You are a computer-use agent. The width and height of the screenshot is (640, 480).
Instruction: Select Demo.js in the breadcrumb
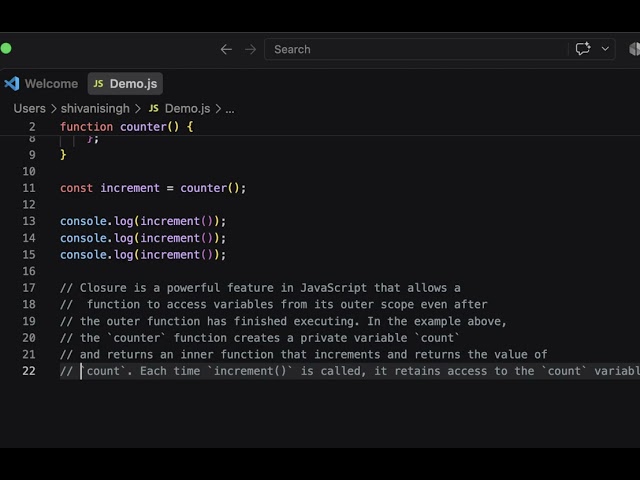pyautogui.click(x=187, y=109)
